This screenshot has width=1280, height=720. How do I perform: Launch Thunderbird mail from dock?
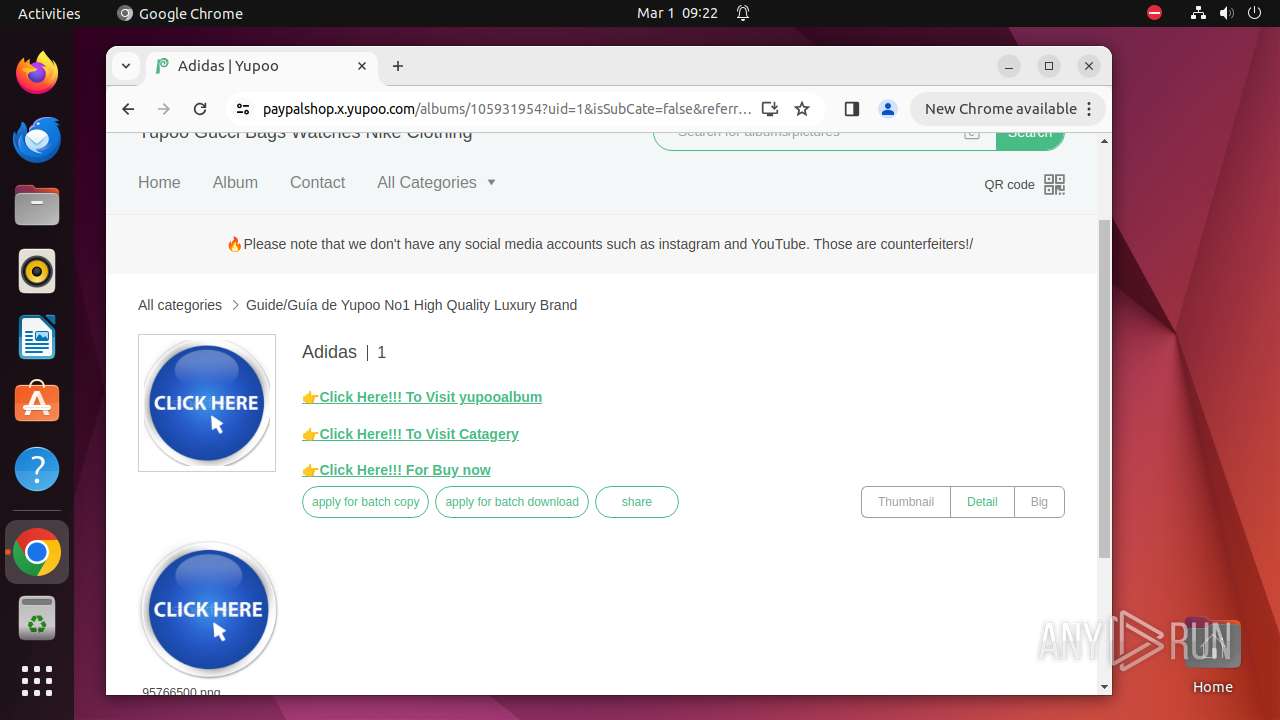37,139
